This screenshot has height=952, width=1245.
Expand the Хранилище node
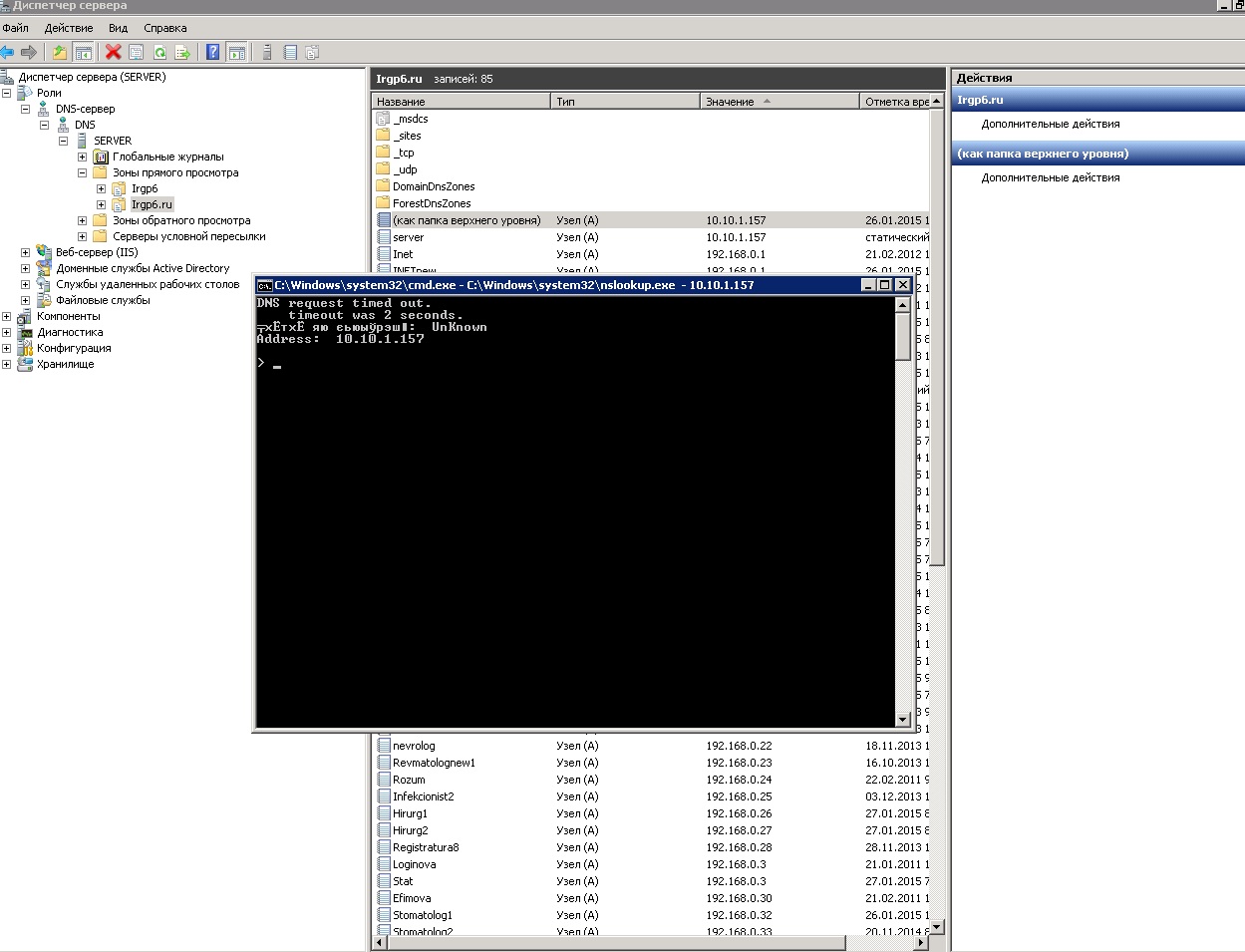[x=6, y=364]
